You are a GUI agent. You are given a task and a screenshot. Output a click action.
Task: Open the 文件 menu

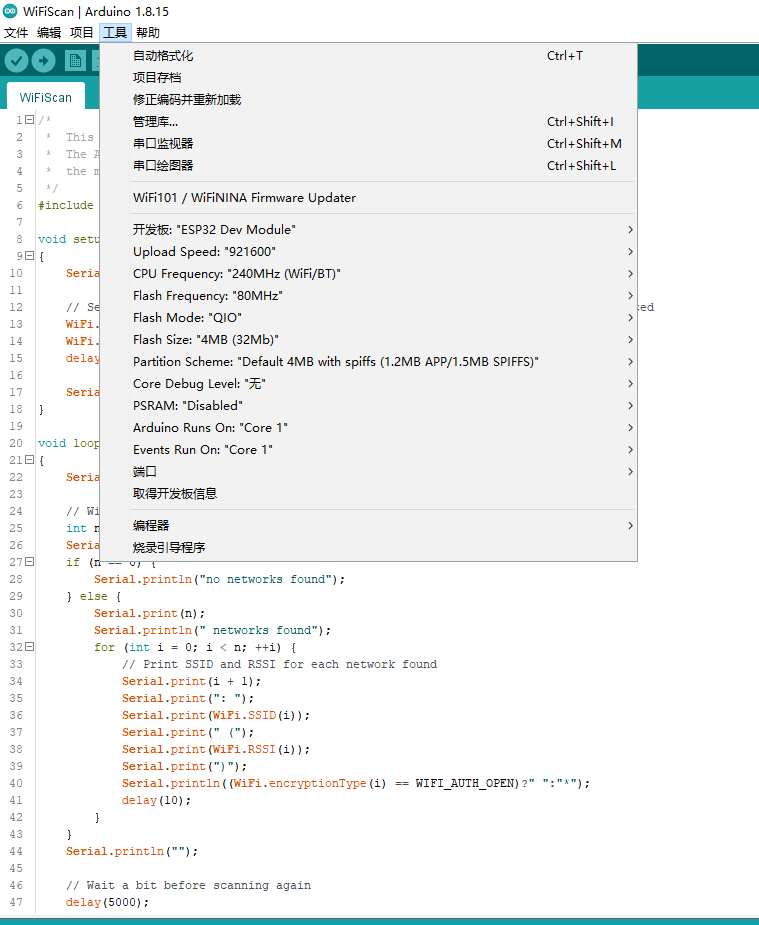[16, 32]
